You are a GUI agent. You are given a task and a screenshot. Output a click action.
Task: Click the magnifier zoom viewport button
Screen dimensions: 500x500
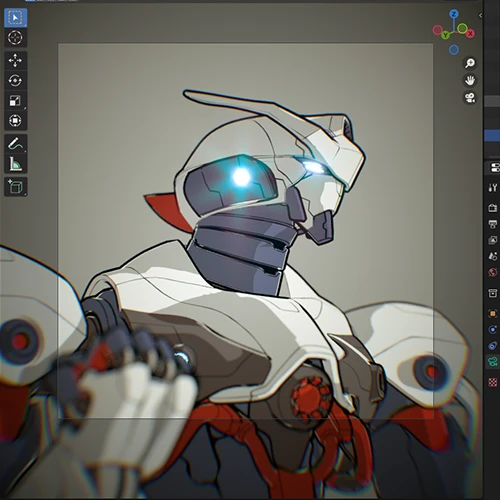[470, 63]
